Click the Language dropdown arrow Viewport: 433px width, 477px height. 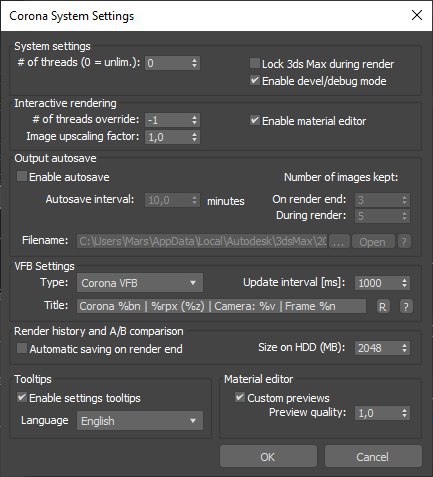click(x=193, y=421)
